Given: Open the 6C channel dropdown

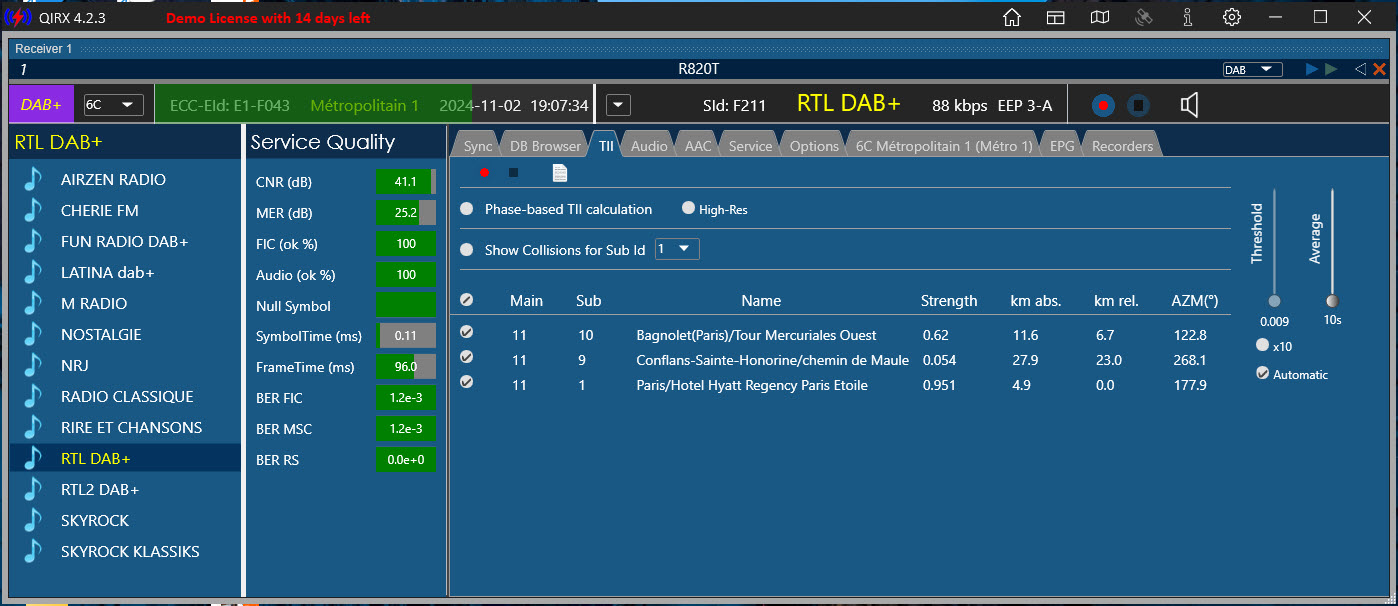Looking at the screenshot, I should pos(113,105).
